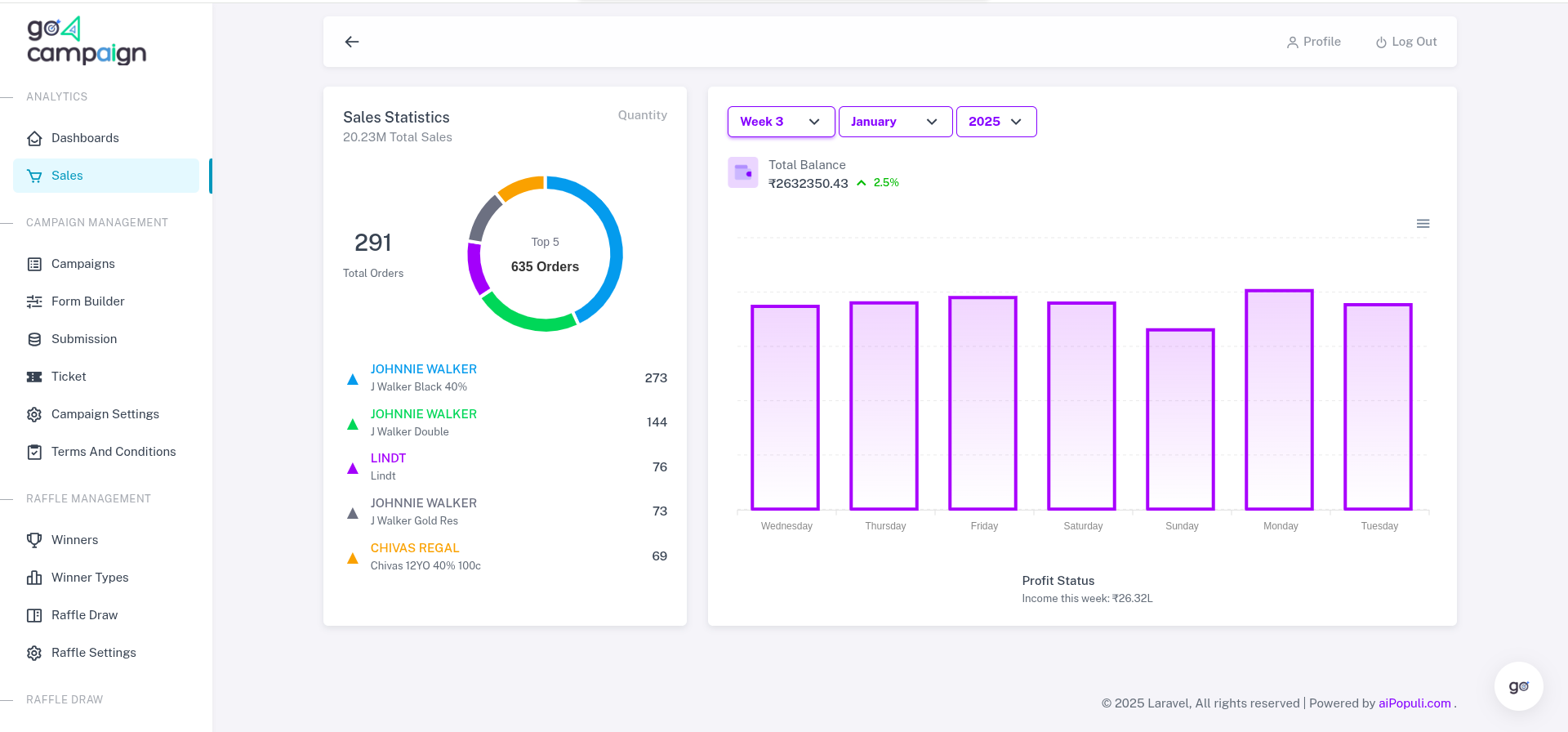Click the Quantity column label
The height and width of the screenshot is (732, 1568).
click(643, 115)
